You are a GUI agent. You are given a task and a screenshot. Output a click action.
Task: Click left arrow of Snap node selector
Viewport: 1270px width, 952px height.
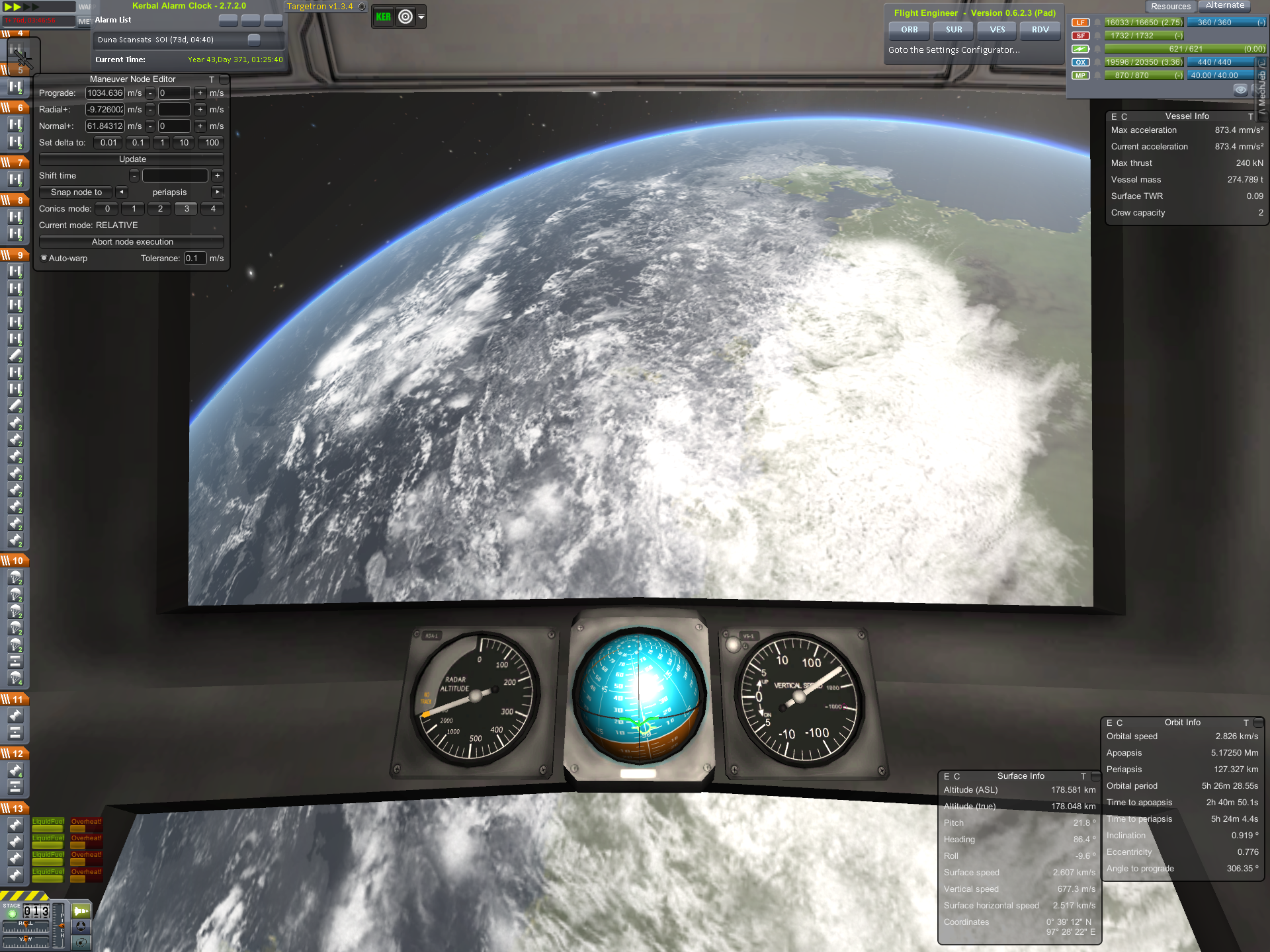[122, 192]
